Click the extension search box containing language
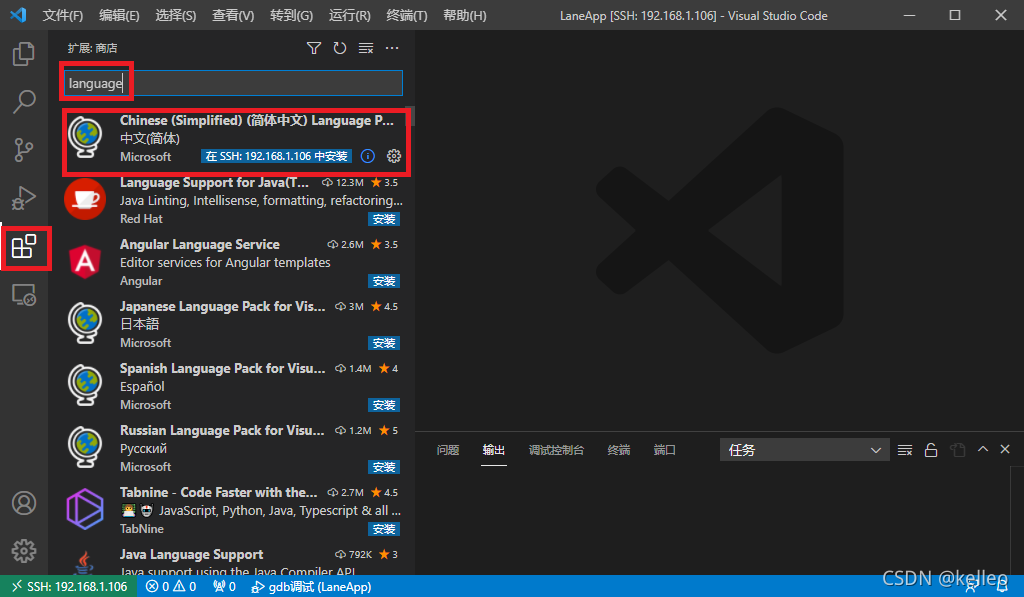This screenshot has height=597, width=1024. coord(233,83)
